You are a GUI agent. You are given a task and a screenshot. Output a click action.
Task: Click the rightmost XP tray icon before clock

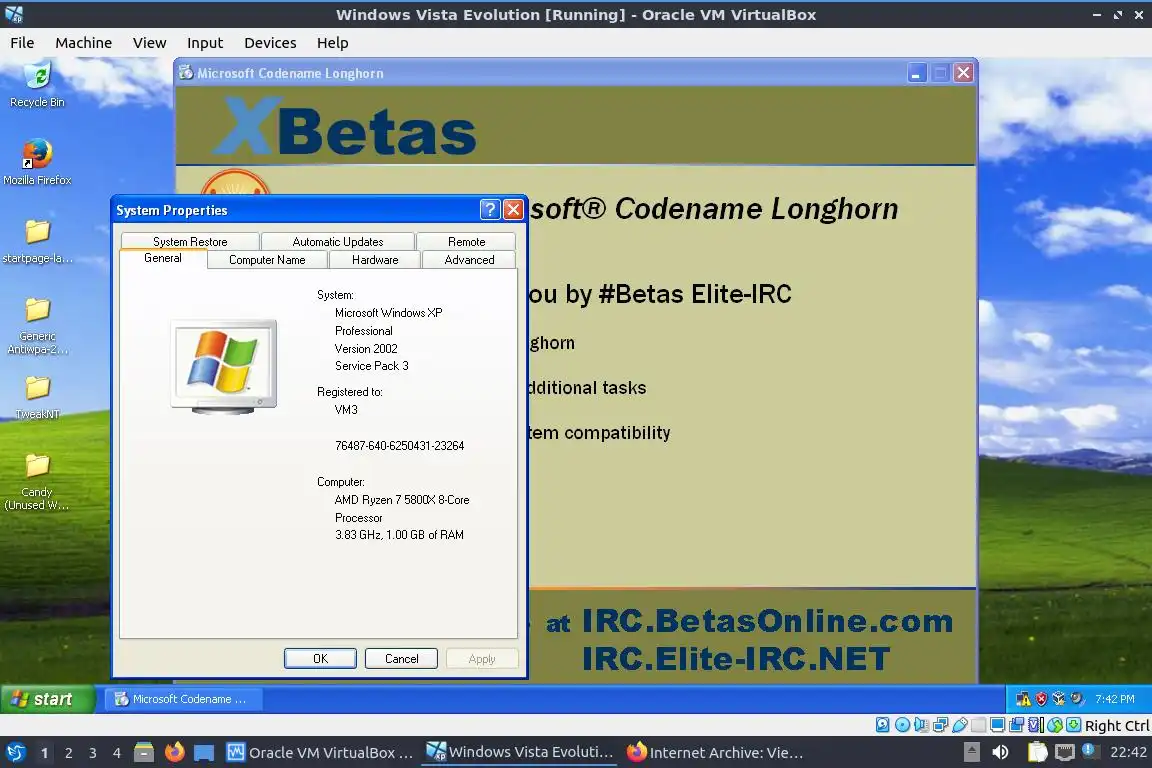coord(1077,699)
